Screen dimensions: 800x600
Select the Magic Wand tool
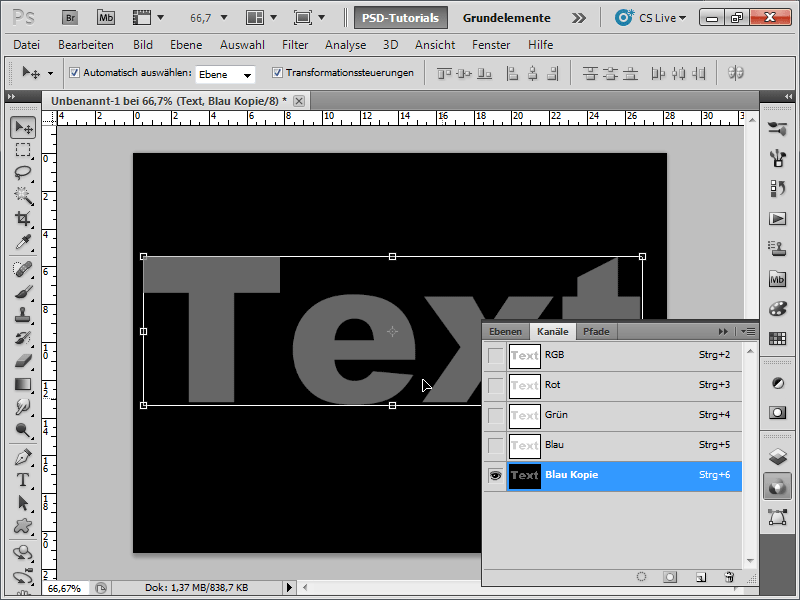coord(23,195)
